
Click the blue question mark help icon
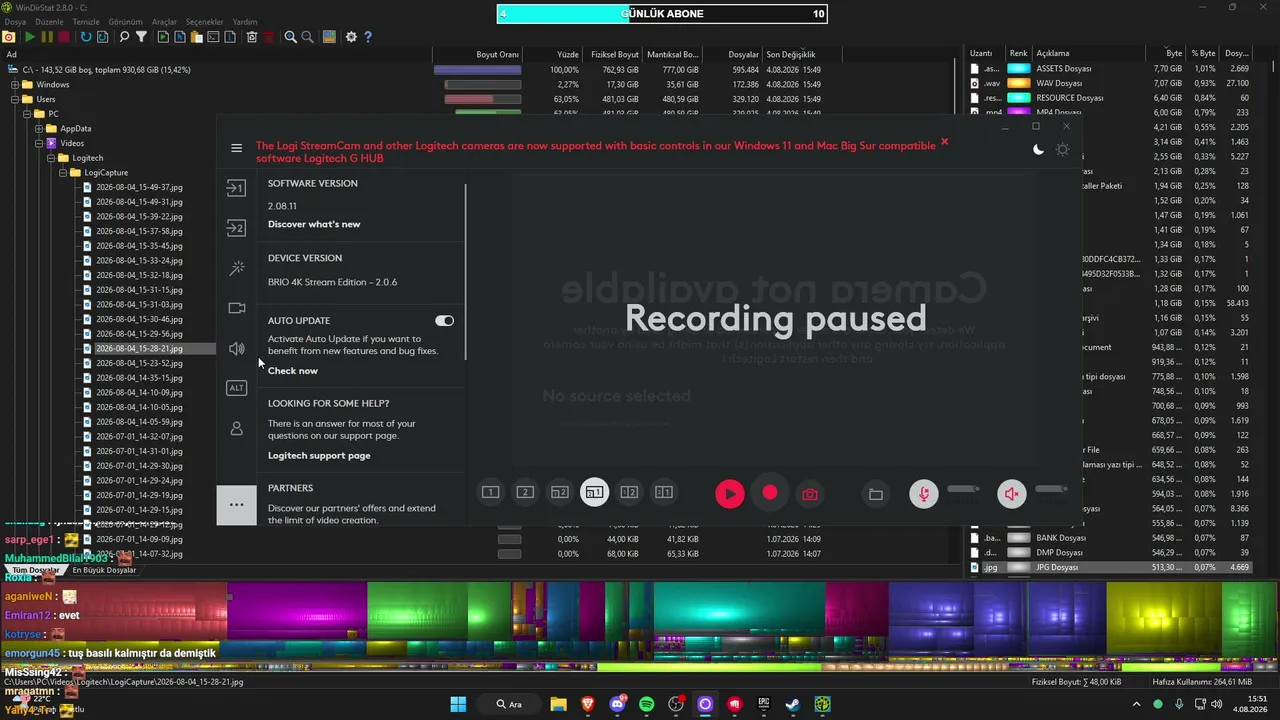coord(368,37)
